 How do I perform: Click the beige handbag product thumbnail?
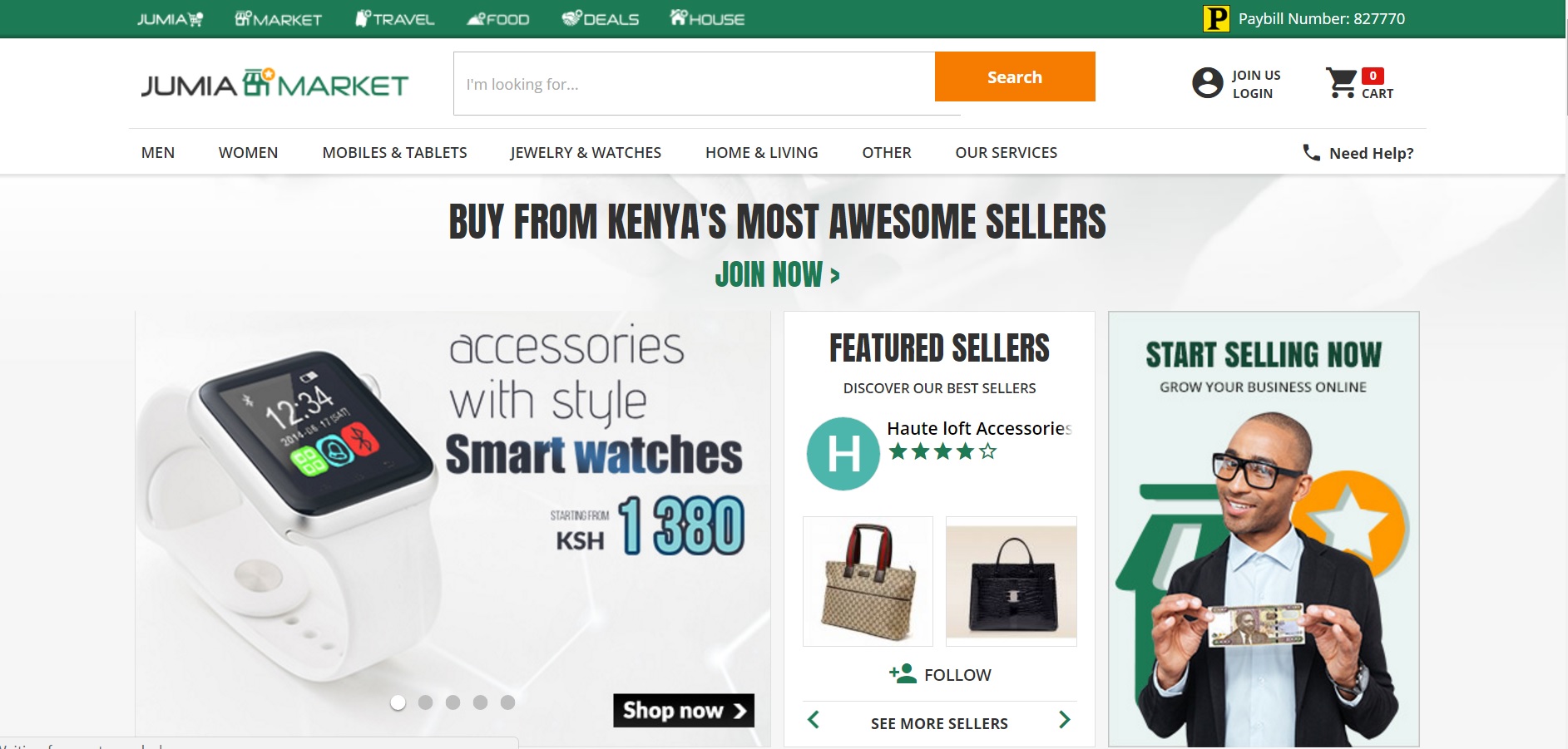867,580
